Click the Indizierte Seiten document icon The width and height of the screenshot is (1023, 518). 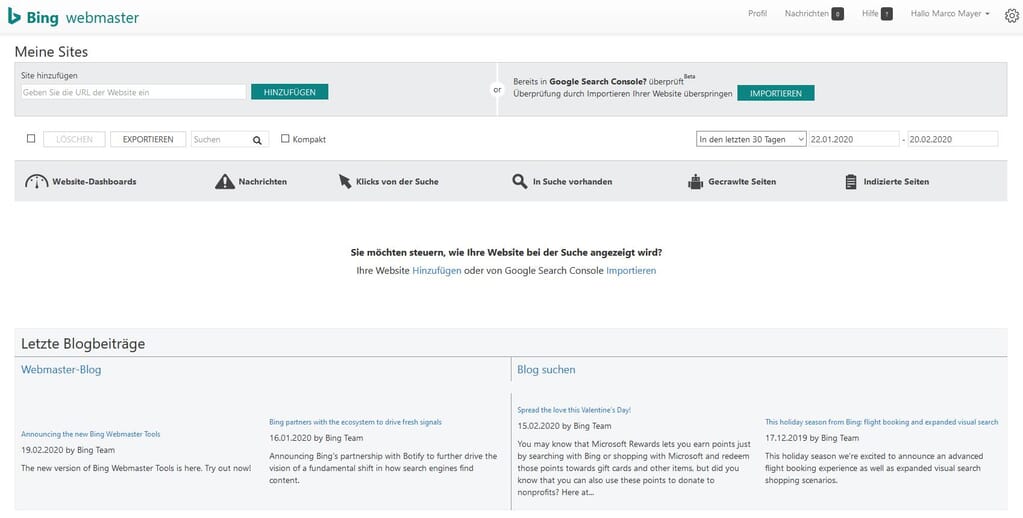851,181
